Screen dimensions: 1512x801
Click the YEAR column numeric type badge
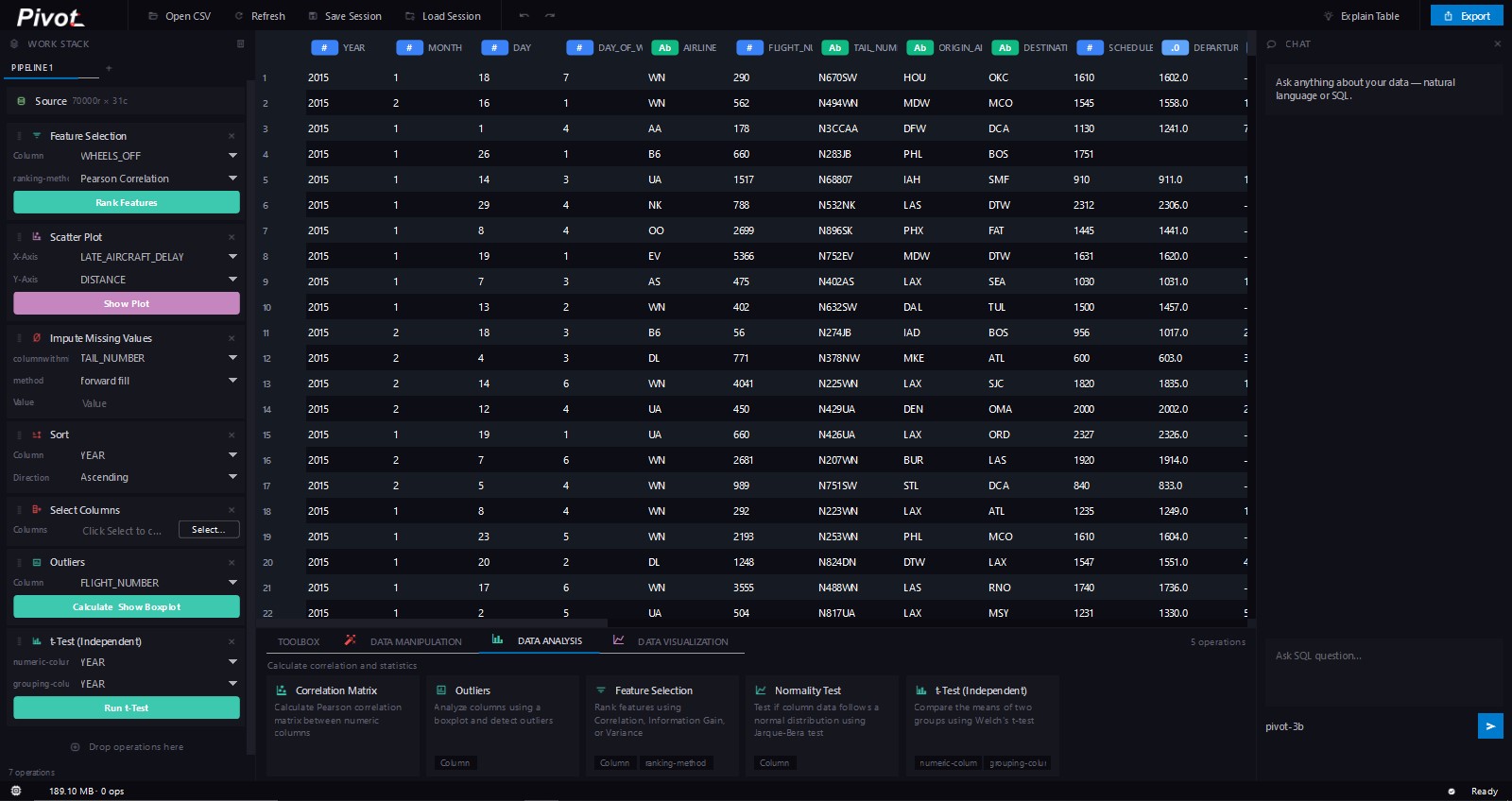click(324, 47)
